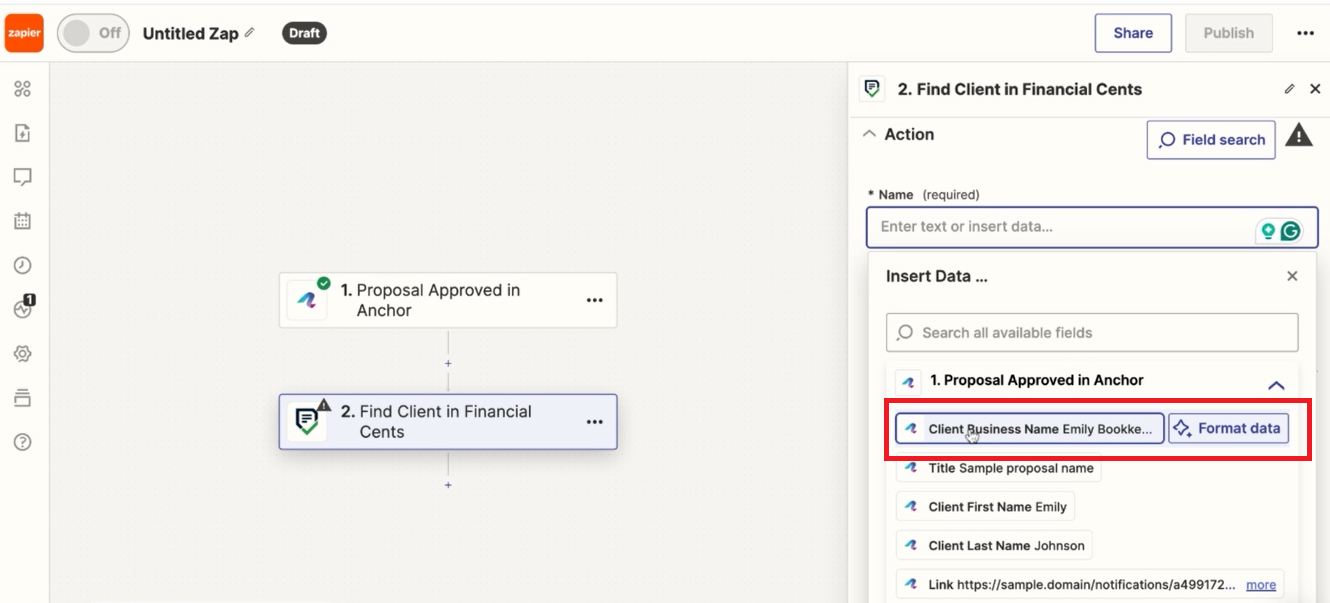Click into the Name required input field
Screen dimensions: 1330x603
pos(1092,226)
